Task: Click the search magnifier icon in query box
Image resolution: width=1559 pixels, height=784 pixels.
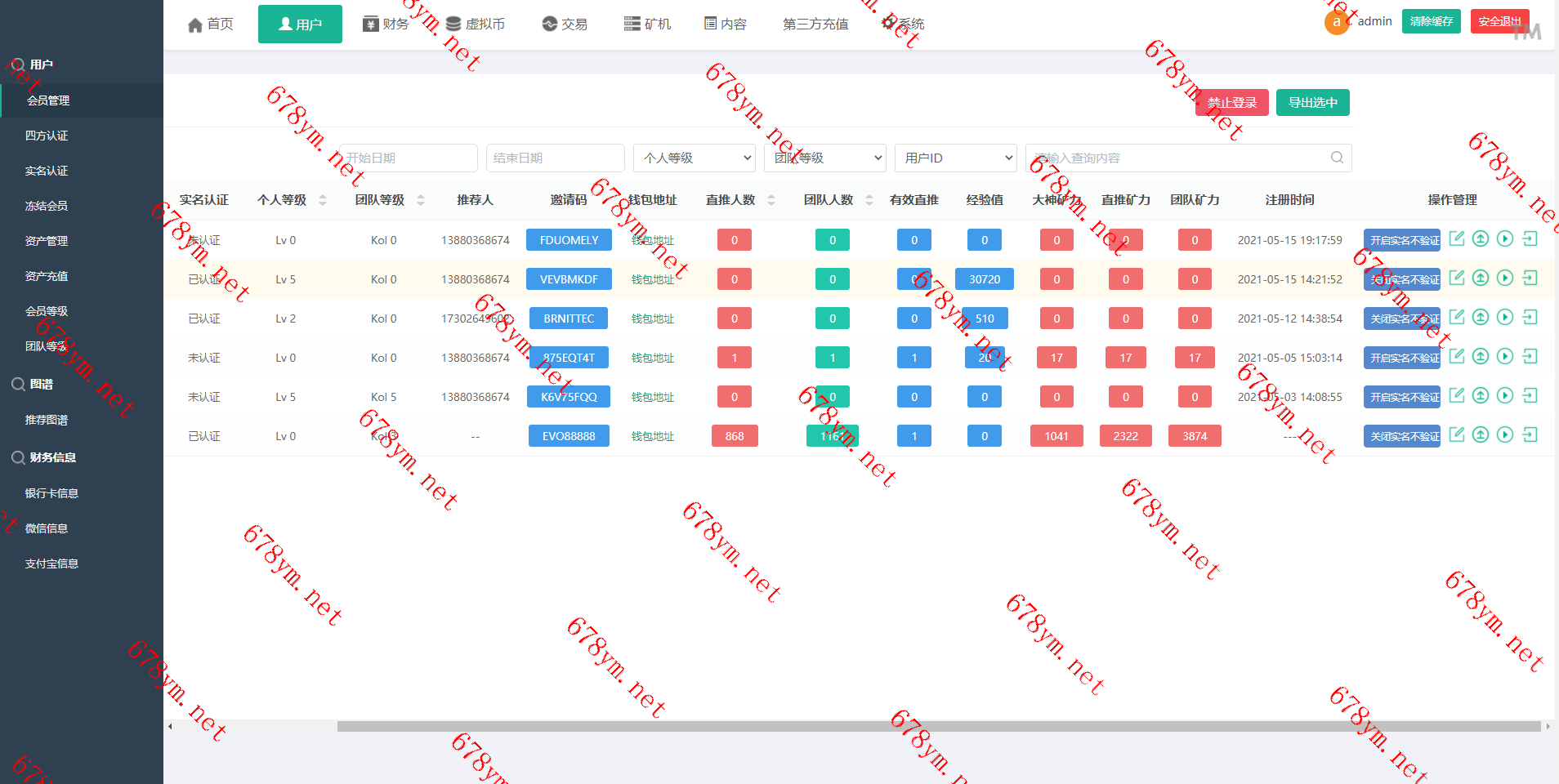Action: [1337, 158]
